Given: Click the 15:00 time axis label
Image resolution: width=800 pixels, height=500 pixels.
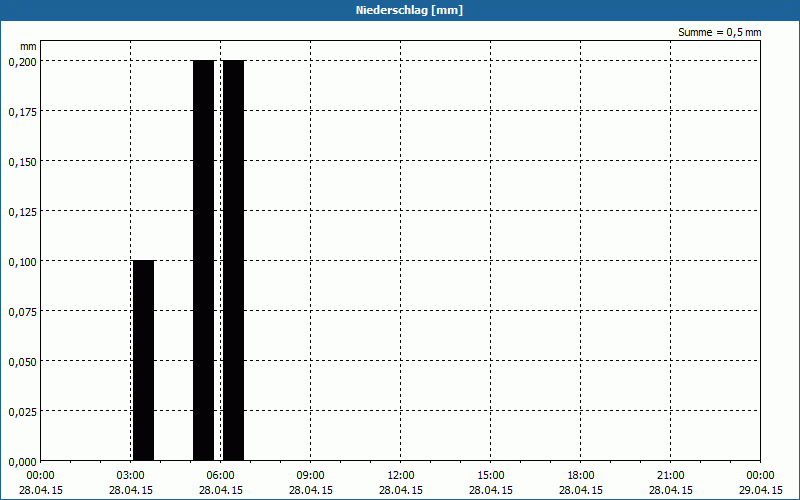Looking at the screenshot, I should 491,475.
